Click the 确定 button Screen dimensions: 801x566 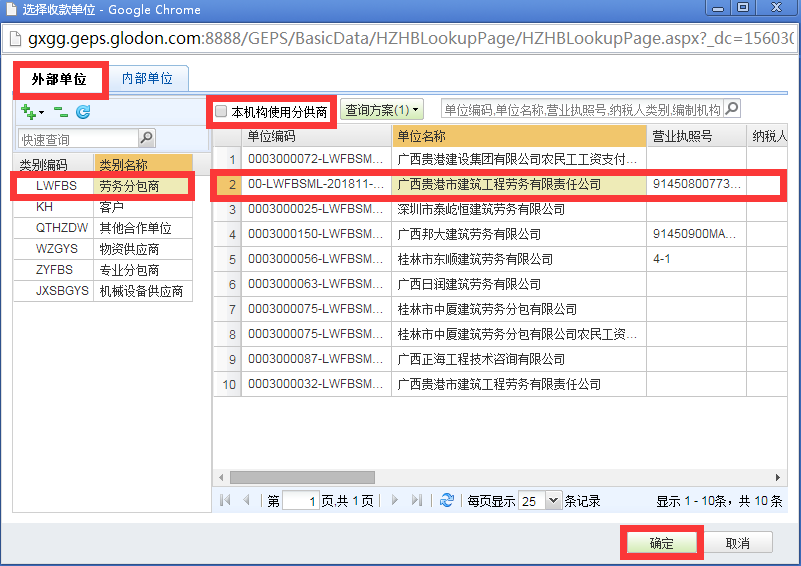click(x=662, y=543)
